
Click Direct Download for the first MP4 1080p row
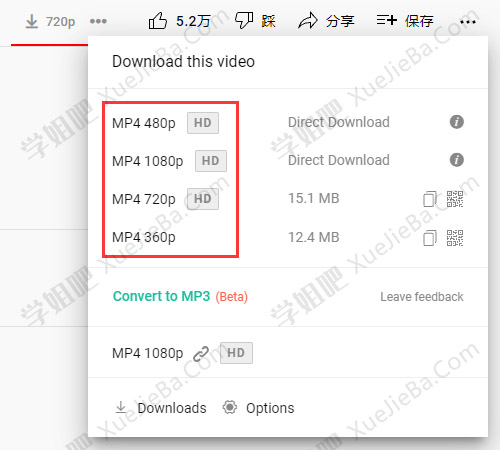click(339, 160)
